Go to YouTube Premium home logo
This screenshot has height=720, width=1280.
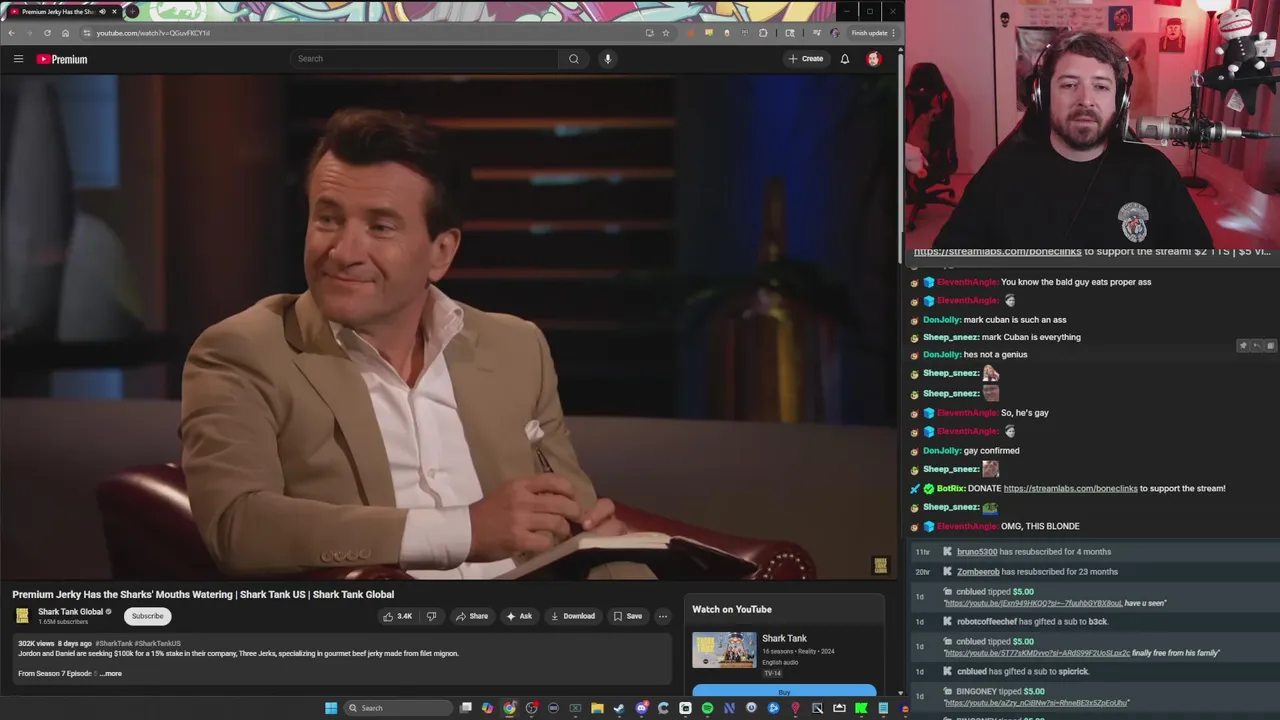[62, 59]
